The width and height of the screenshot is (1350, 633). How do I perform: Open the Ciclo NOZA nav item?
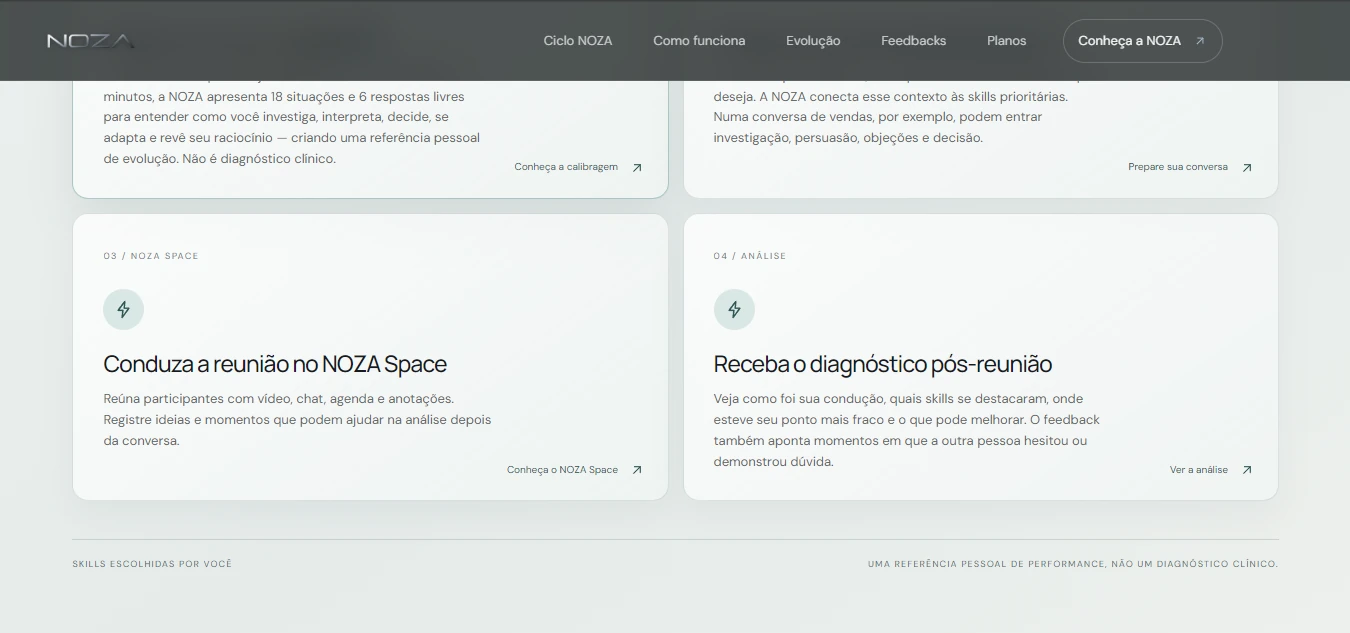click(578, 41)
